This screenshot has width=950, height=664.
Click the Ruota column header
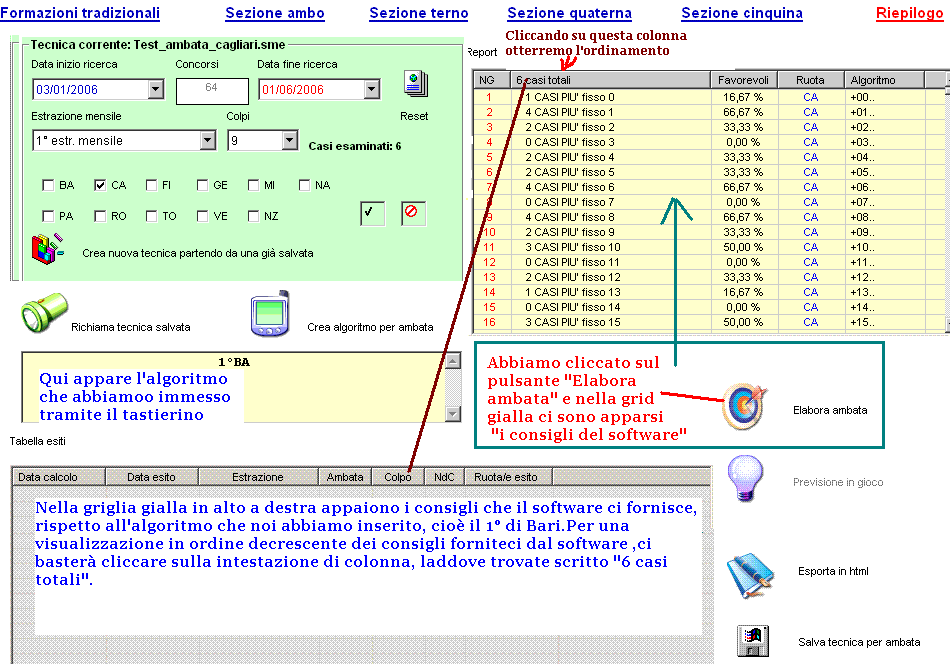pyautogui.click(x=810, y=80)
